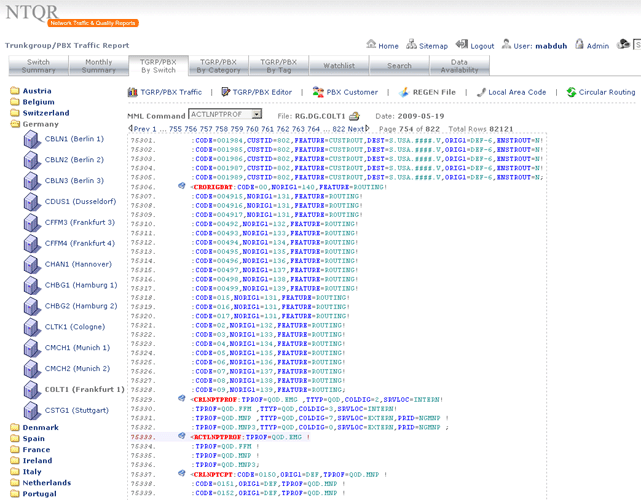
Task: Select the CBLN1 (Berlin 1) switch icon
Action: (31, 140)
